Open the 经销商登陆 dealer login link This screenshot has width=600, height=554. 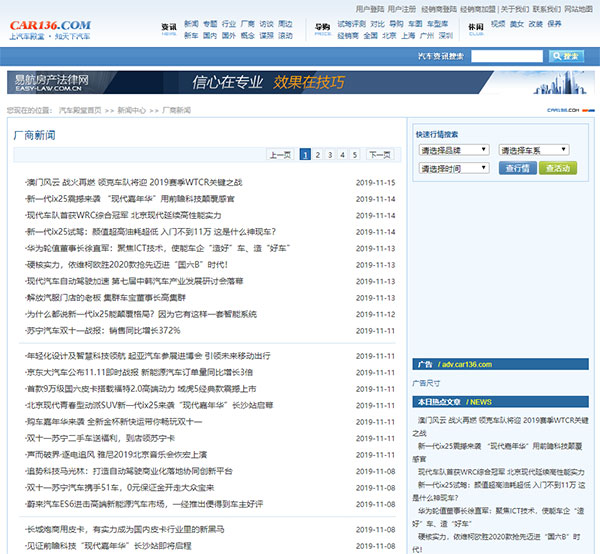point(439,9)
